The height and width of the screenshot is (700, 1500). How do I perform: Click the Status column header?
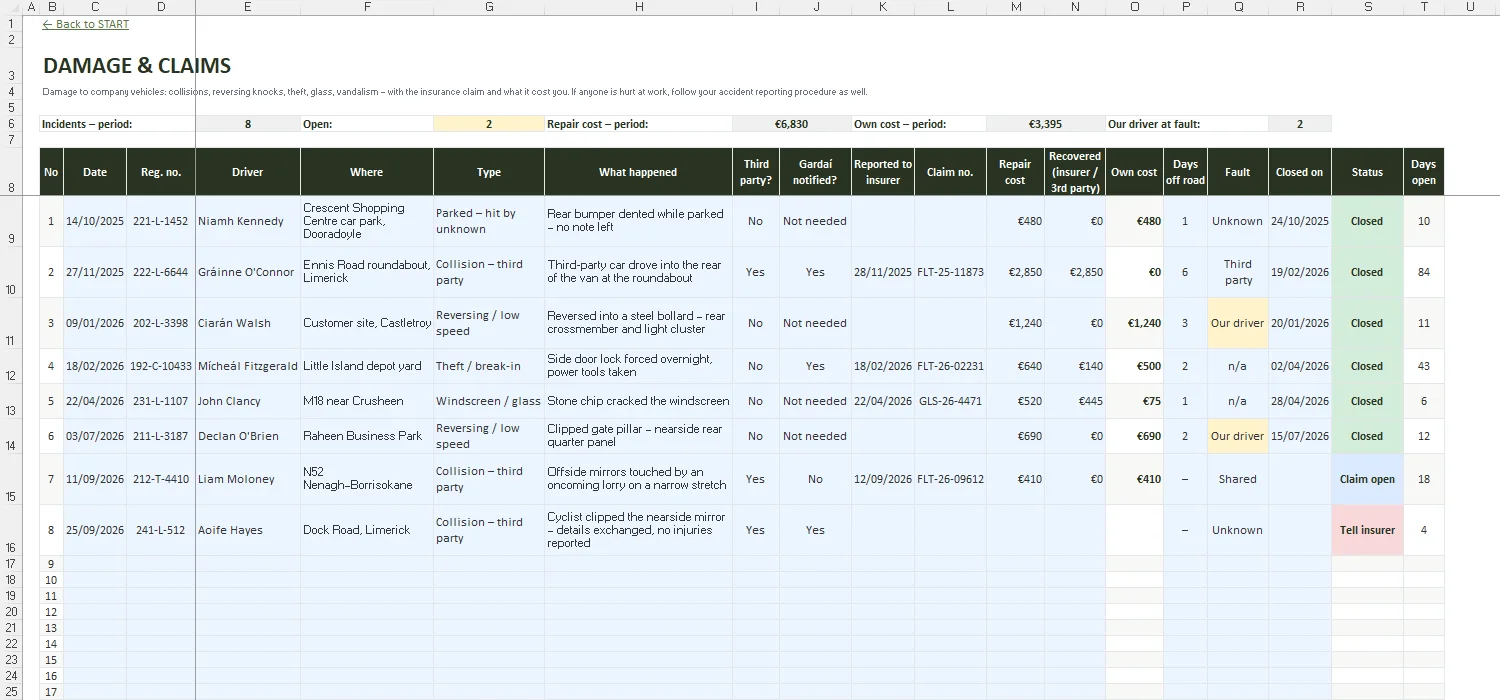pos(1367,172)
